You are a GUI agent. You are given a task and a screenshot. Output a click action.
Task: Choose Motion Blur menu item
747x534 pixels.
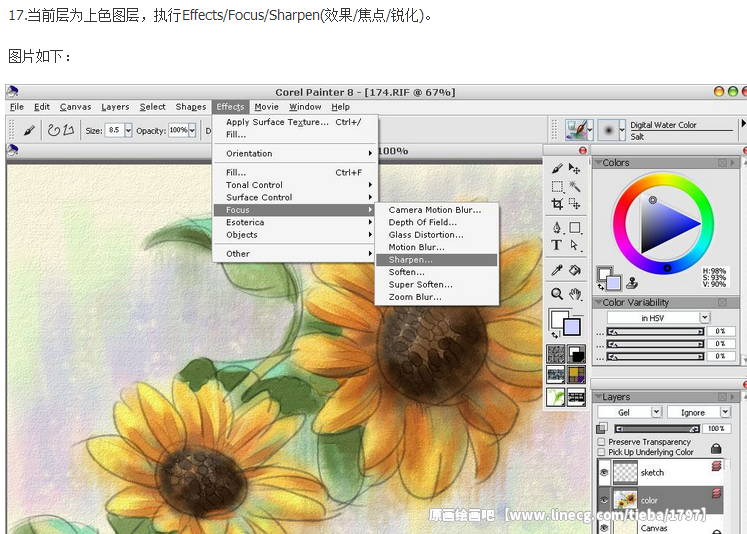(x=436, y=247)
